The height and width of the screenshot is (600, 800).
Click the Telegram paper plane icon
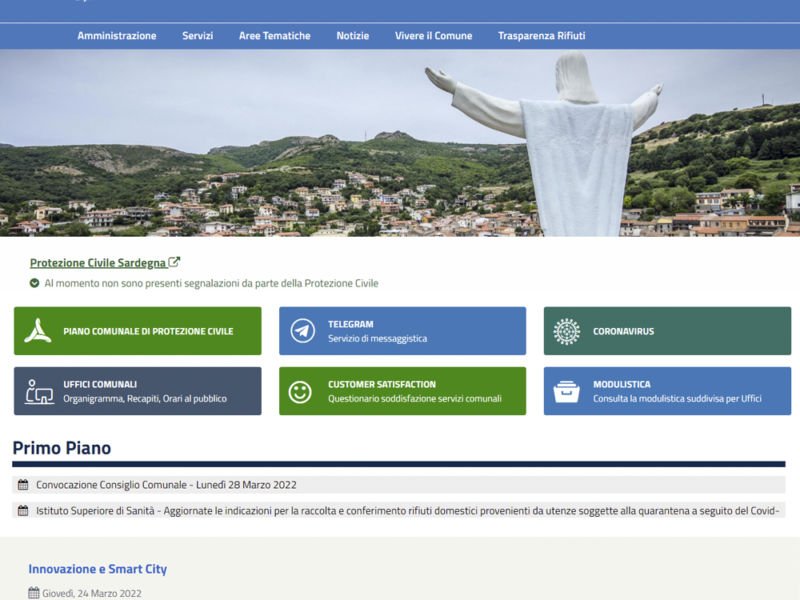coord(303,331)
